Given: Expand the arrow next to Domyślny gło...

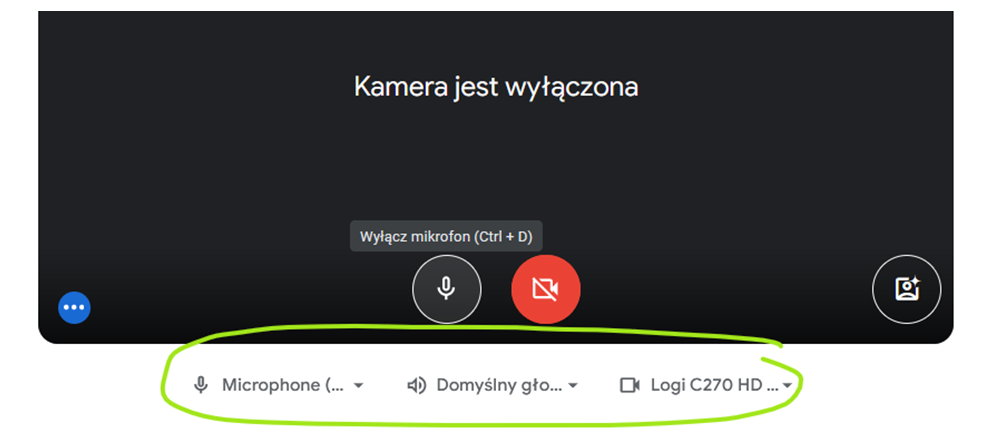Looking at the screenshot, I should (572, 386).
